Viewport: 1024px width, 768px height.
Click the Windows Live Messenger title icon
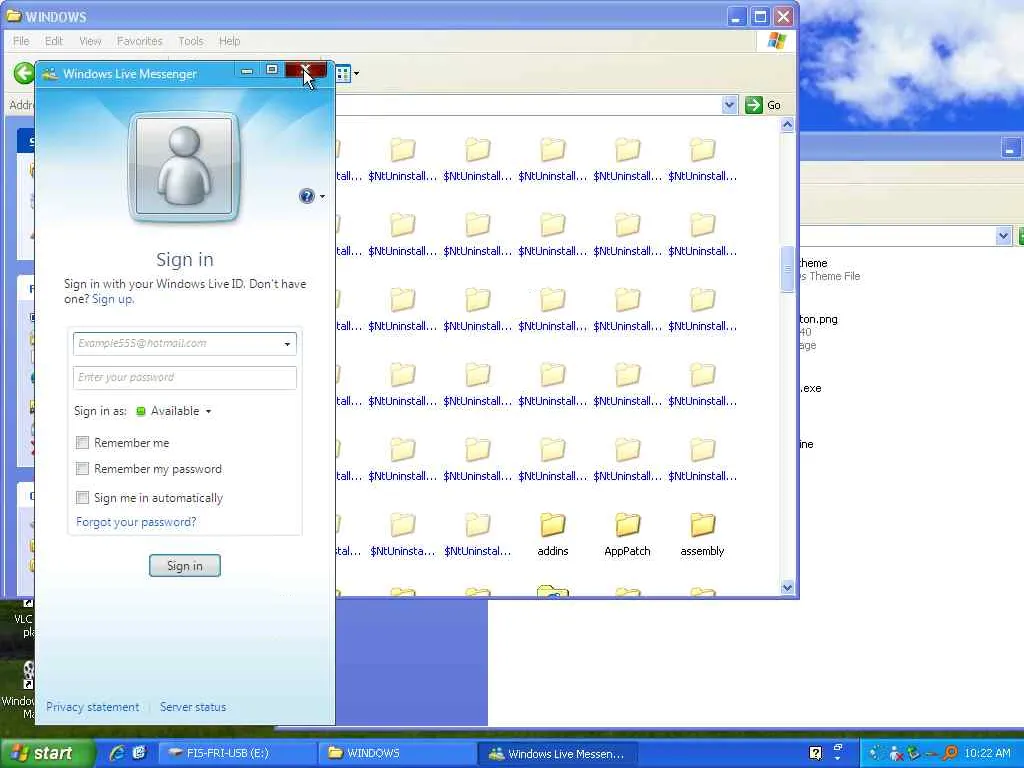pos(50,74)
